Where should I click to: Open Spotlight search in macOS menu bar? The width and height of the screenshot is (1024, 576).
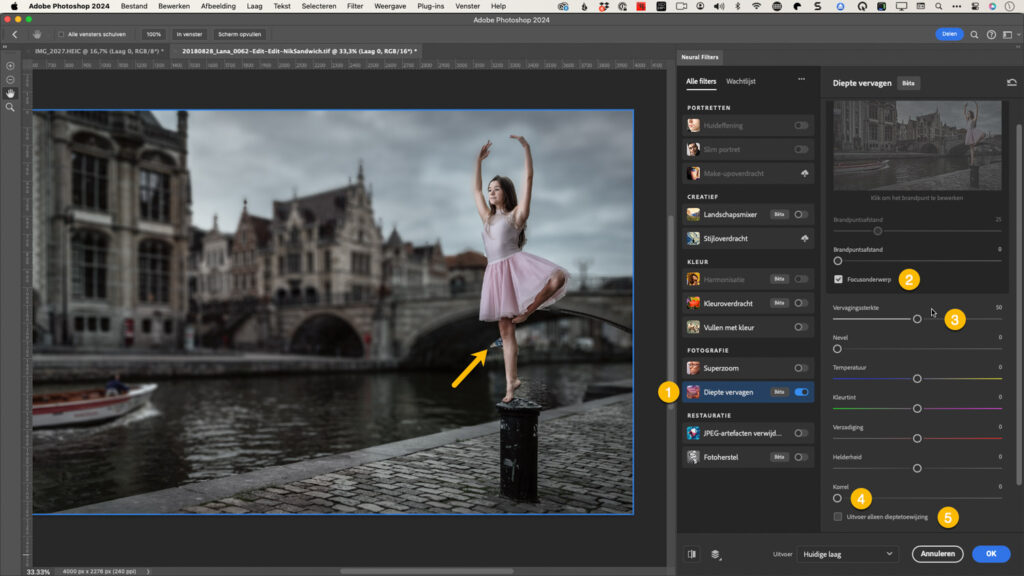click(x=938, y=6)
